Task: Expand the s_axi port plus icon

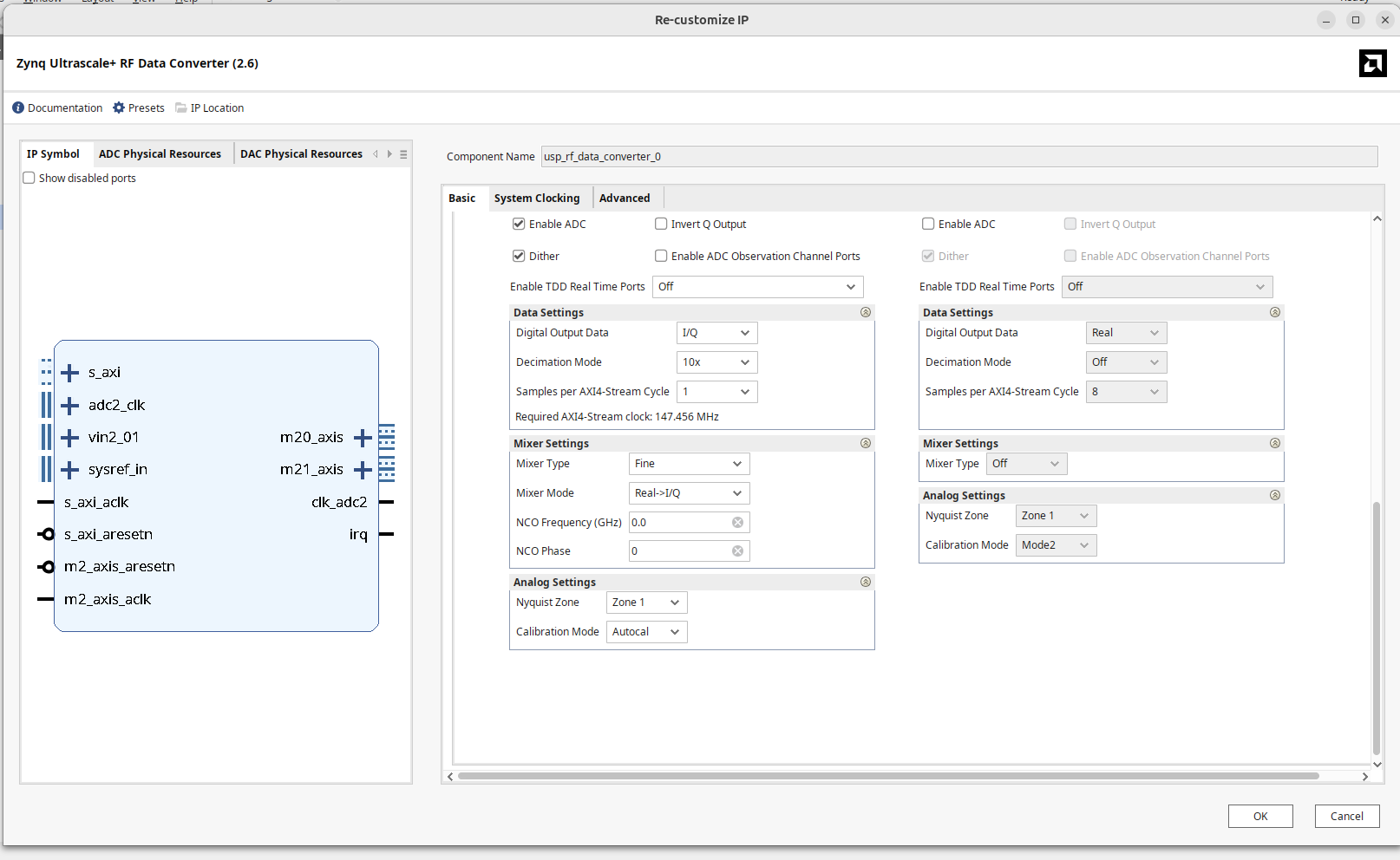Action: click(x=70, y=373)
